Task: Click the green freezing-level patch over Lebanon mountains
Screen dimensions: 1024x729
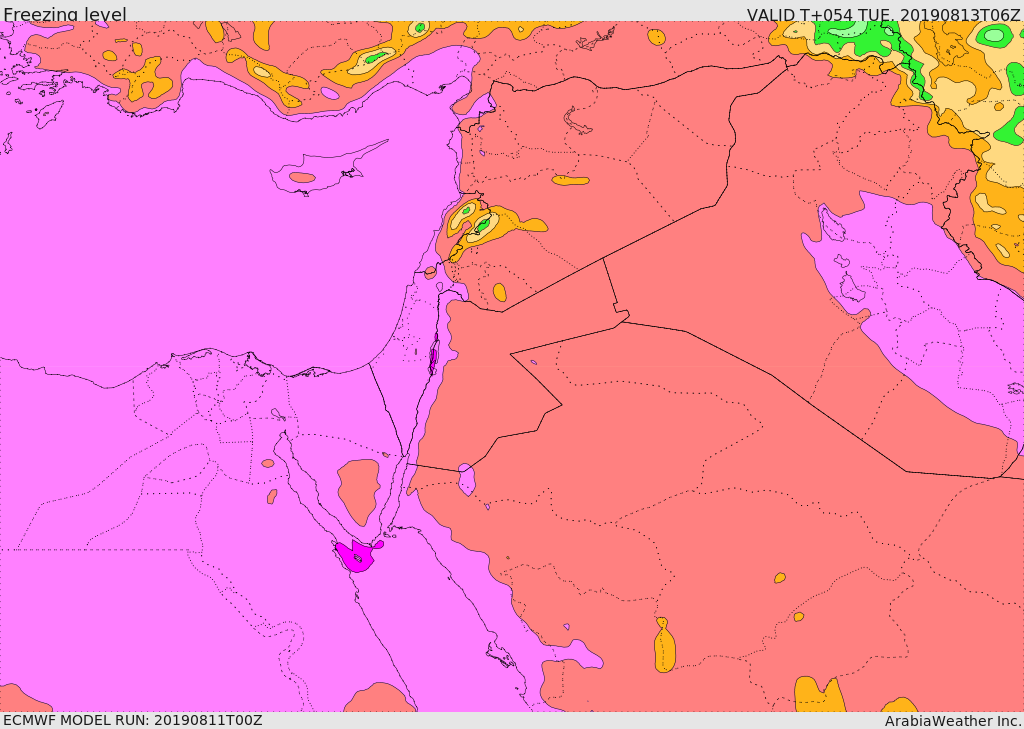Action: coord(483,225)
